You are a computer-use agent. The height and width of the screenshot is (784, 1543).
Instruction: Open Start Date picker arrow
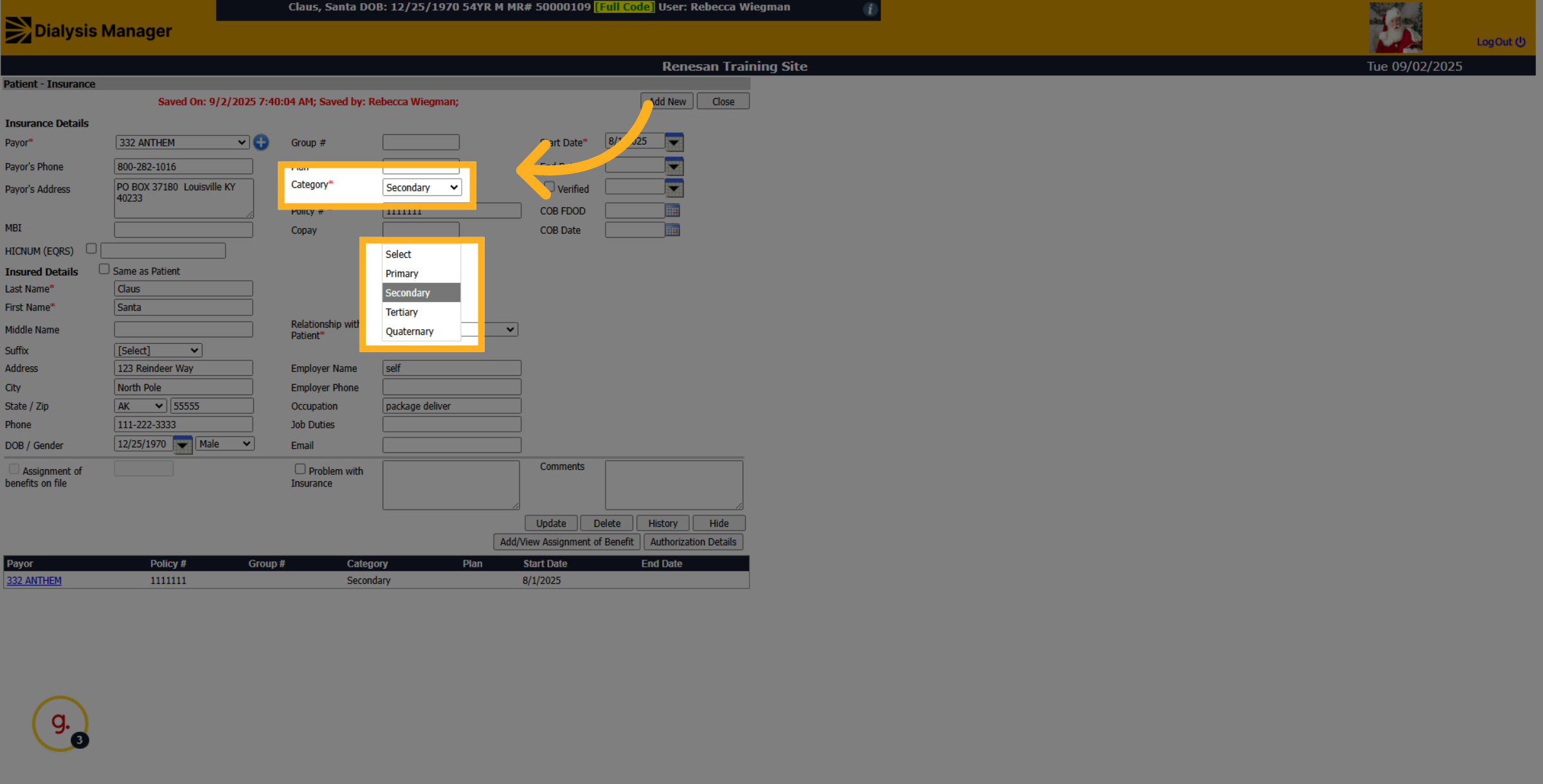(x=674, y=142)
